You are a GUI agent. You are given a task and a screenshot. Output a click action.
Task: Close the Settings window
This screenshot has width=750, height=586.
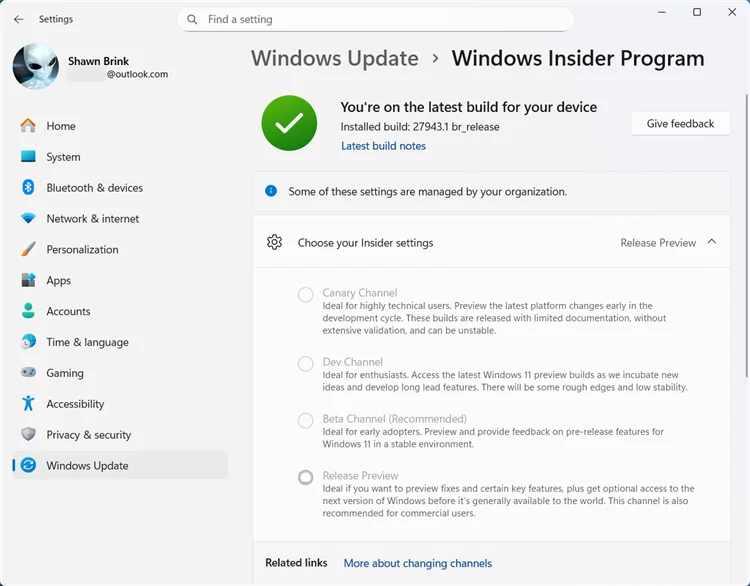coord(732,12)
